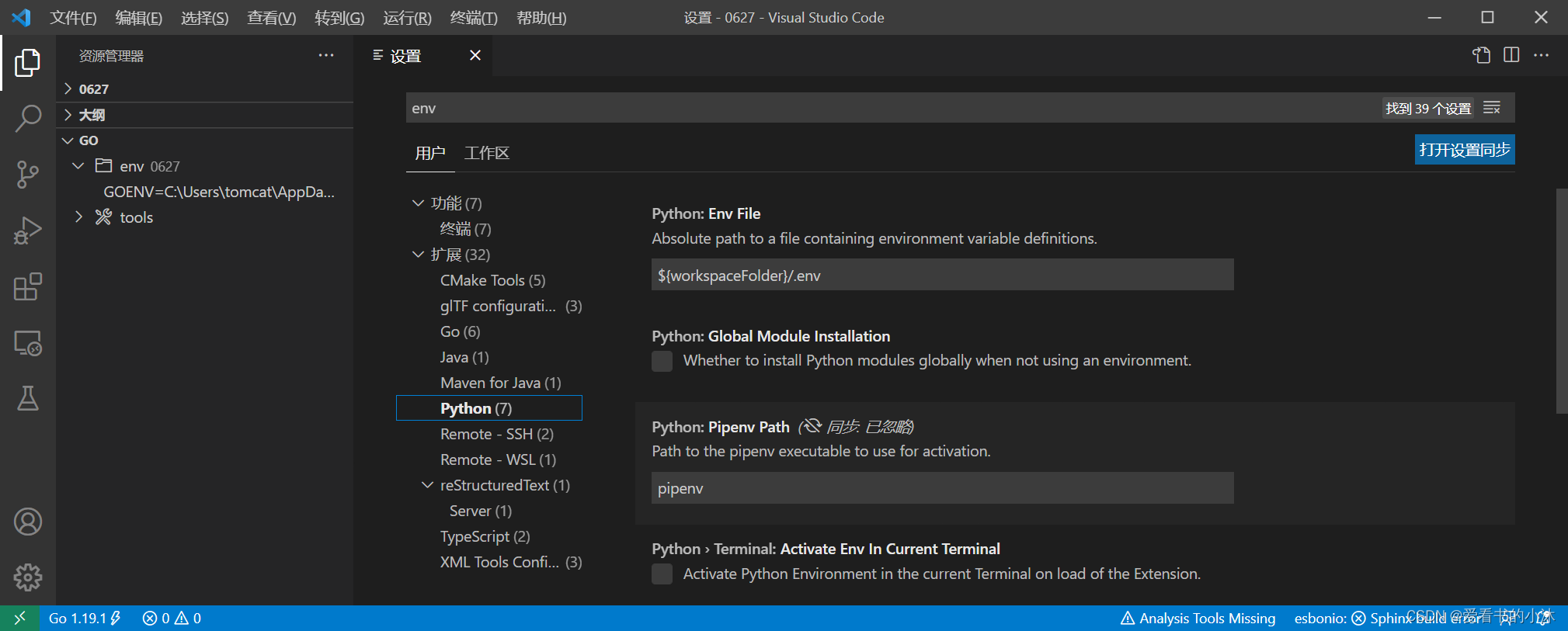
Task: Toggle Global Module Installation checkbox
Action: coord(662,361)
